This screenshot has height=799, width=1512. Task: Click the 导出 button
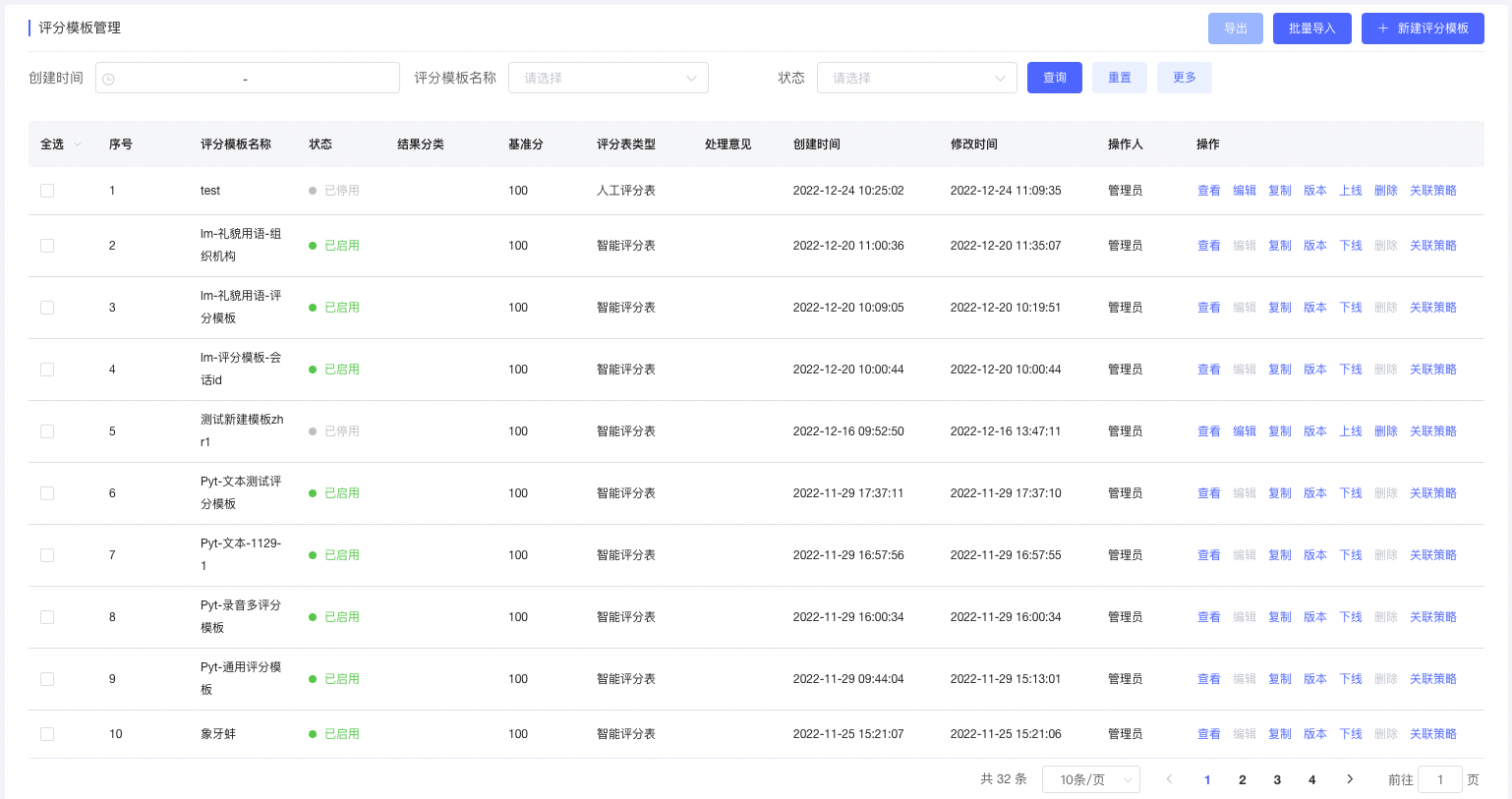(1236, 29)
